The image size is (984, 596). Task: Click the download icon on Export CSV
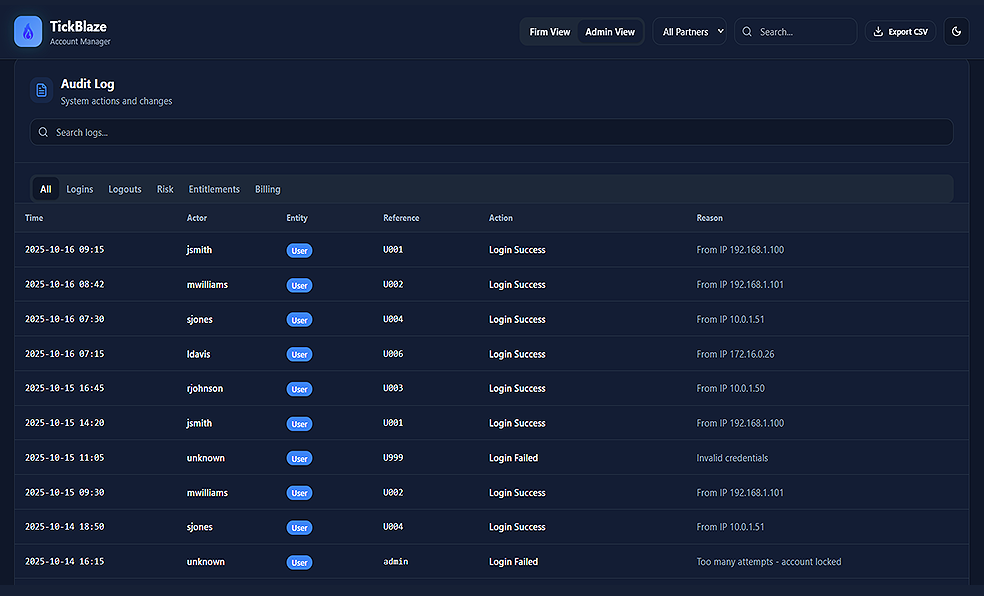click(x=878, y=32)
